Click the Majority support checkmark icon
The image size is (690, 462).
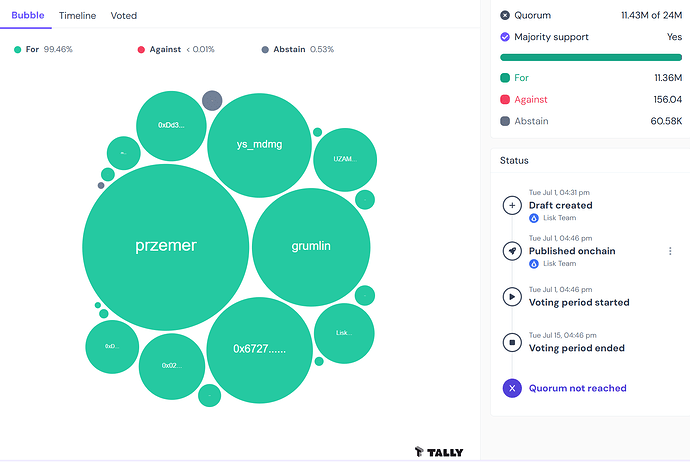pyautogui.click(x=505, y=37)
